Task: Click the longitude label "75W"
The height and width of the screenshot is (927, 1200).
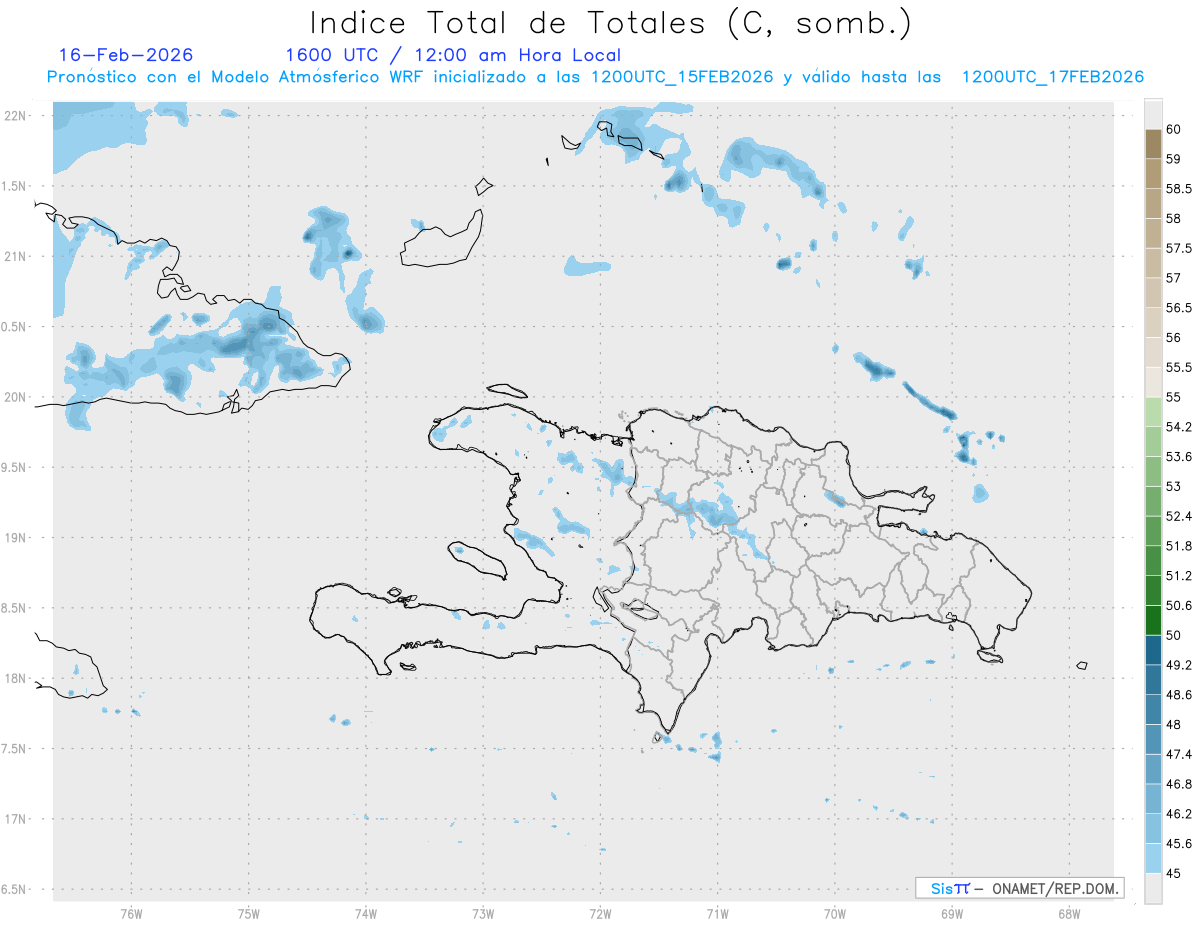Action: [249, 913]
